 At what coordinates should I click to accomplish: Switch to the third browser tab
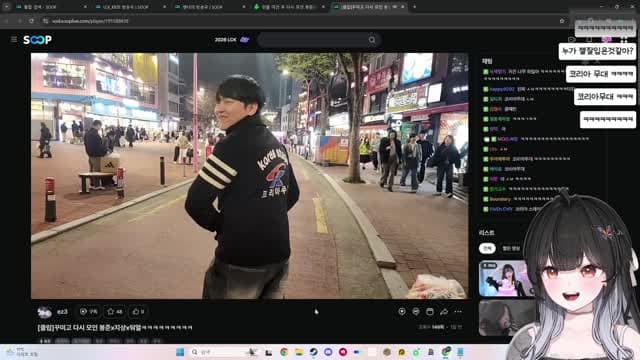(x=209, y=7)
